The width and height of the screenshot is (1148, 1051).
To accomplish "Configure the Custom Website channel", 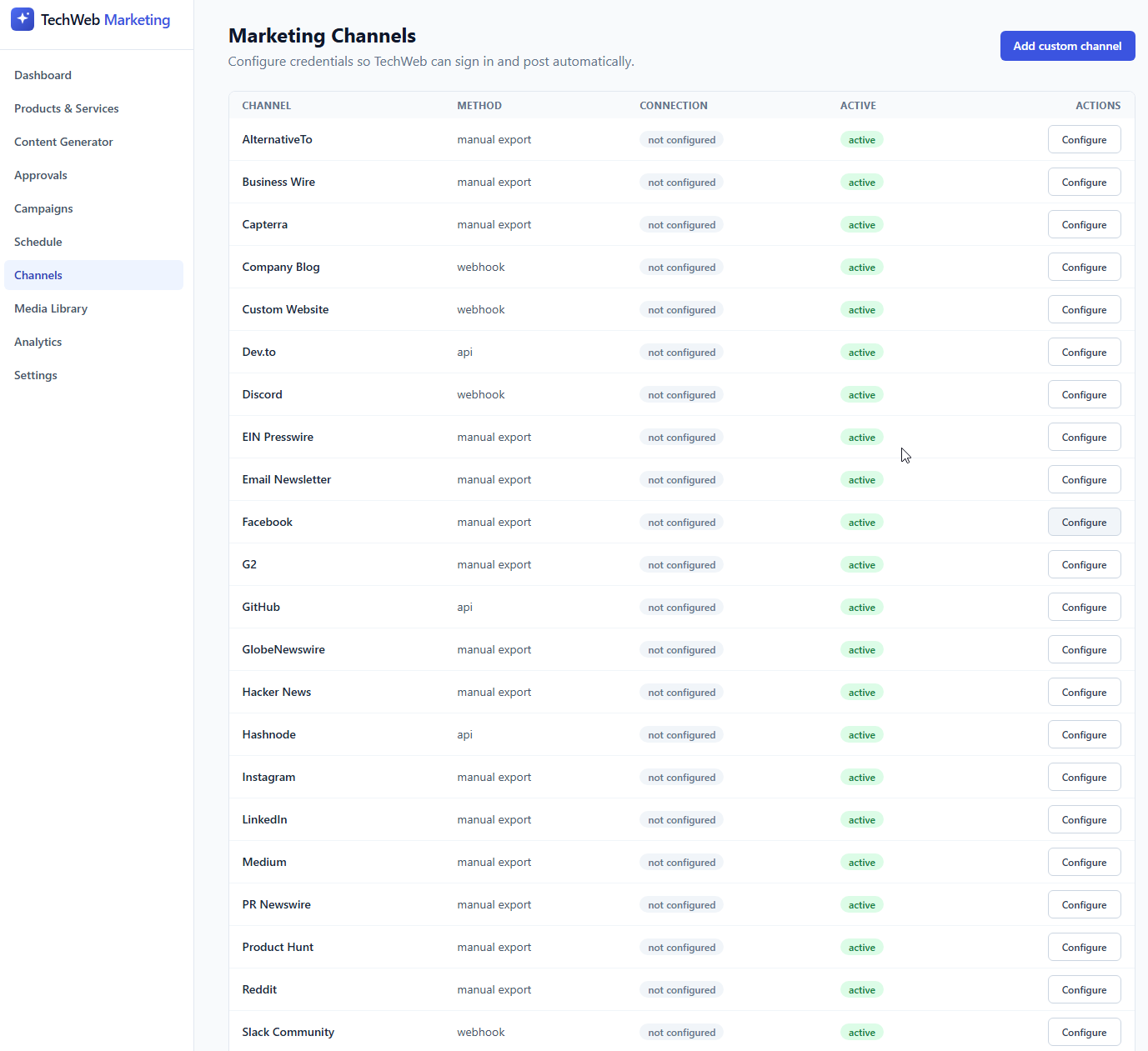I will (x=1084, y=310).
